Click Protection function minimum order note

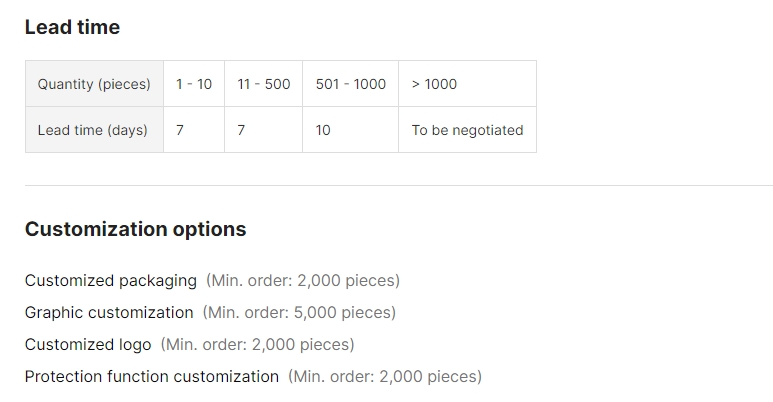click(x=385, y=376)
